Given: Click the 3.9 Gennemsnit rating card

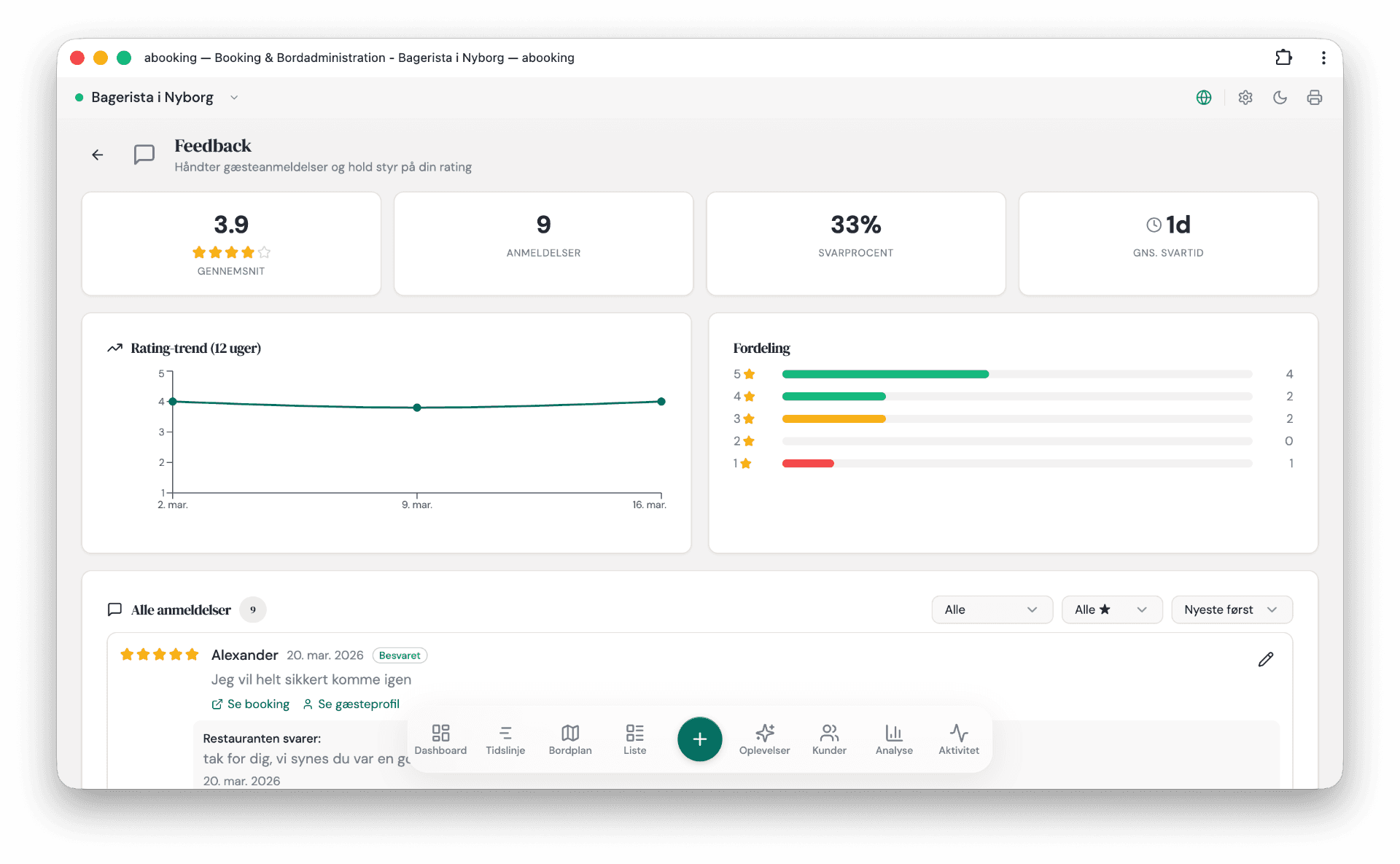Looking at the screenshot, I should pyautogui.click(x=231, y=244).
